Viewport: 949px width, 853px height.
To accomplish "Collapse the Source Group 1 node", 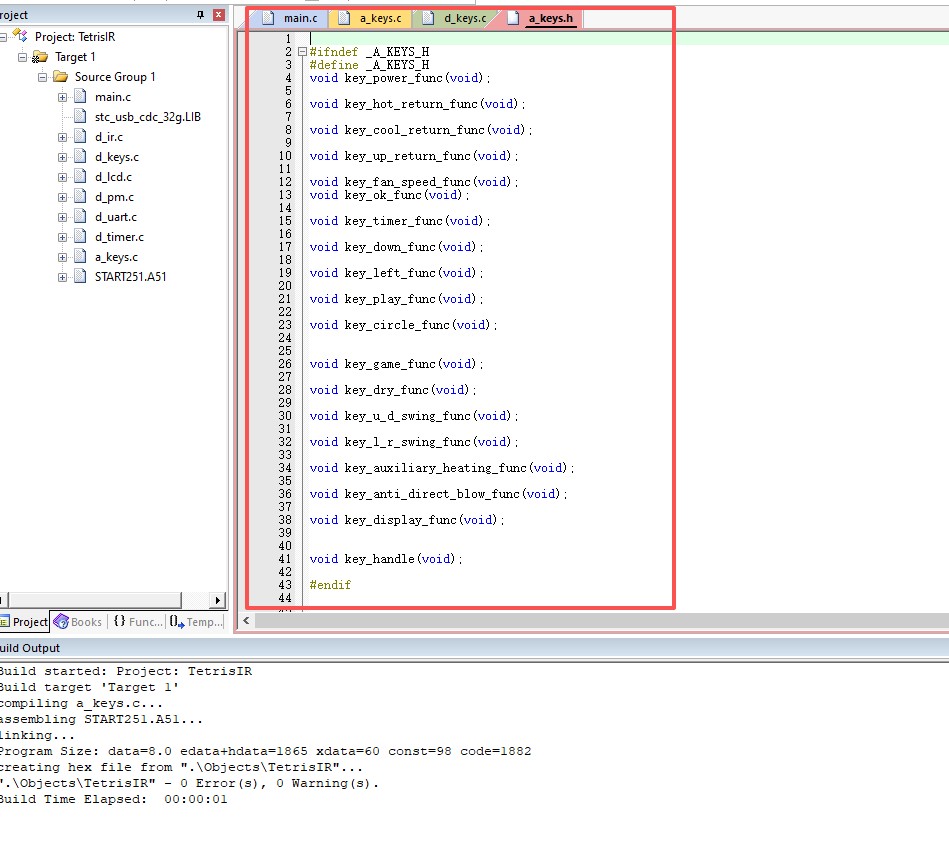I will coord(43,77).
